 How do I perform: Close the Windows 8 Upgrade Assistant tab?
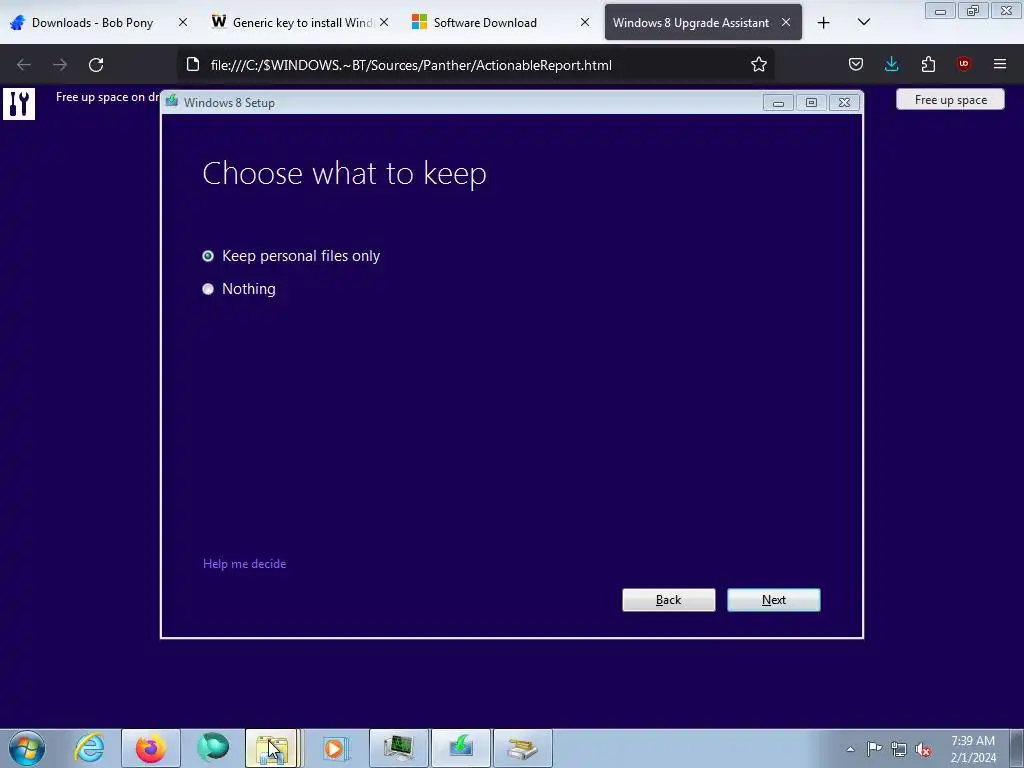point(786,22)
